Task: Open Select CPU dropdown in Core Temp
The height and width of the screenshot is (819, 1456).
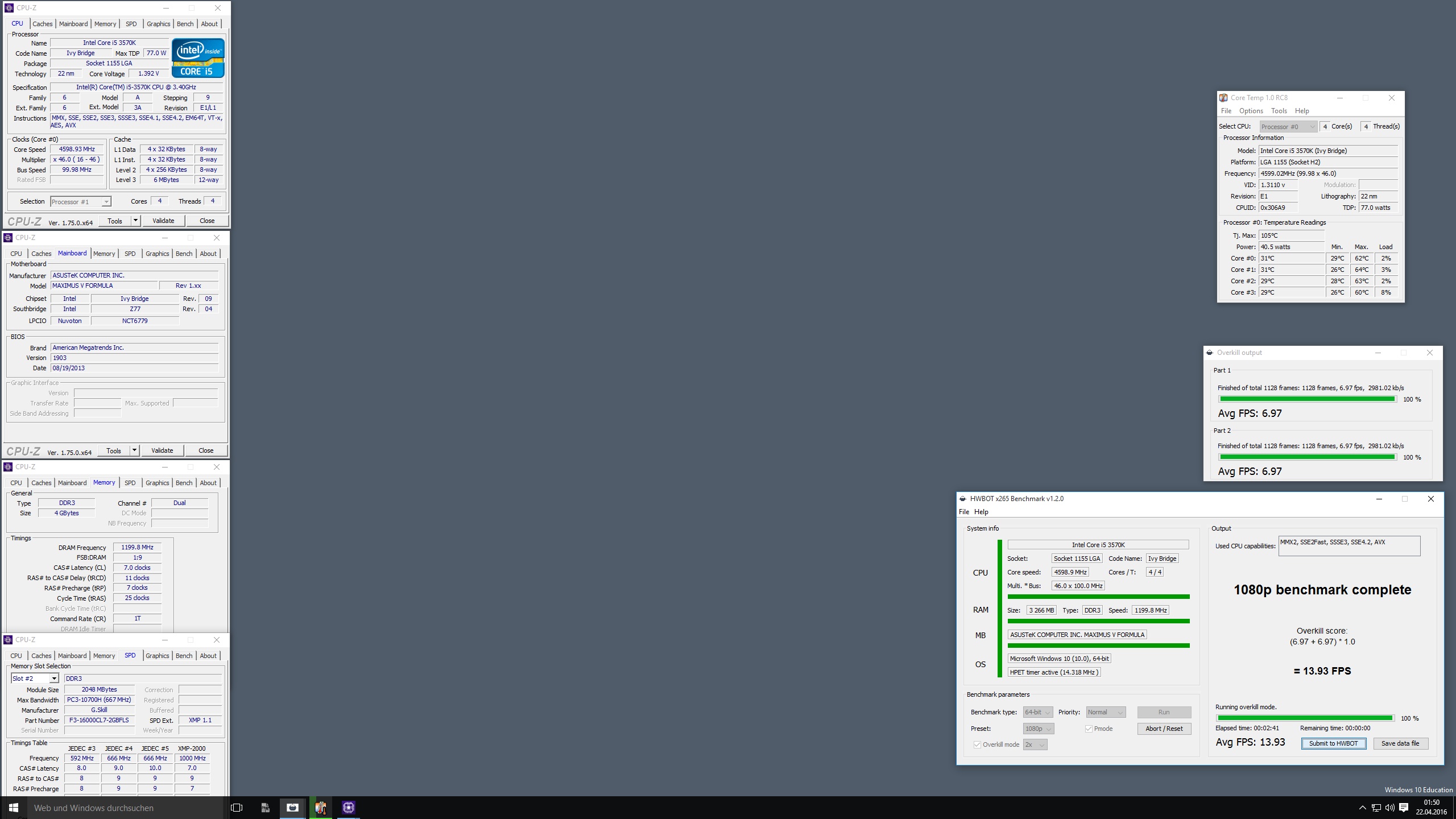Action: [x=1288, y=127]
